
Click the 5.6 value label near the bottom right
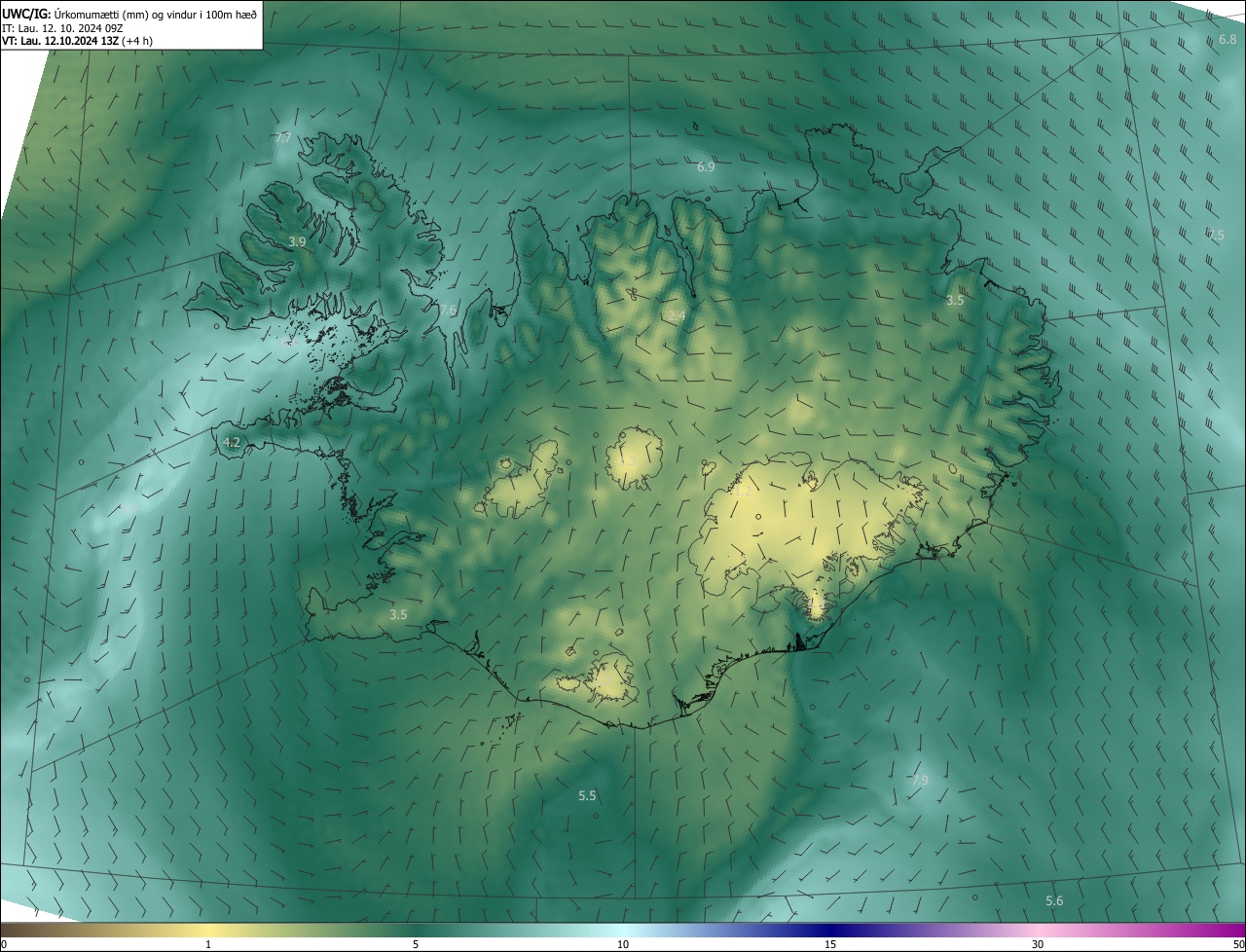[1054, 900]
